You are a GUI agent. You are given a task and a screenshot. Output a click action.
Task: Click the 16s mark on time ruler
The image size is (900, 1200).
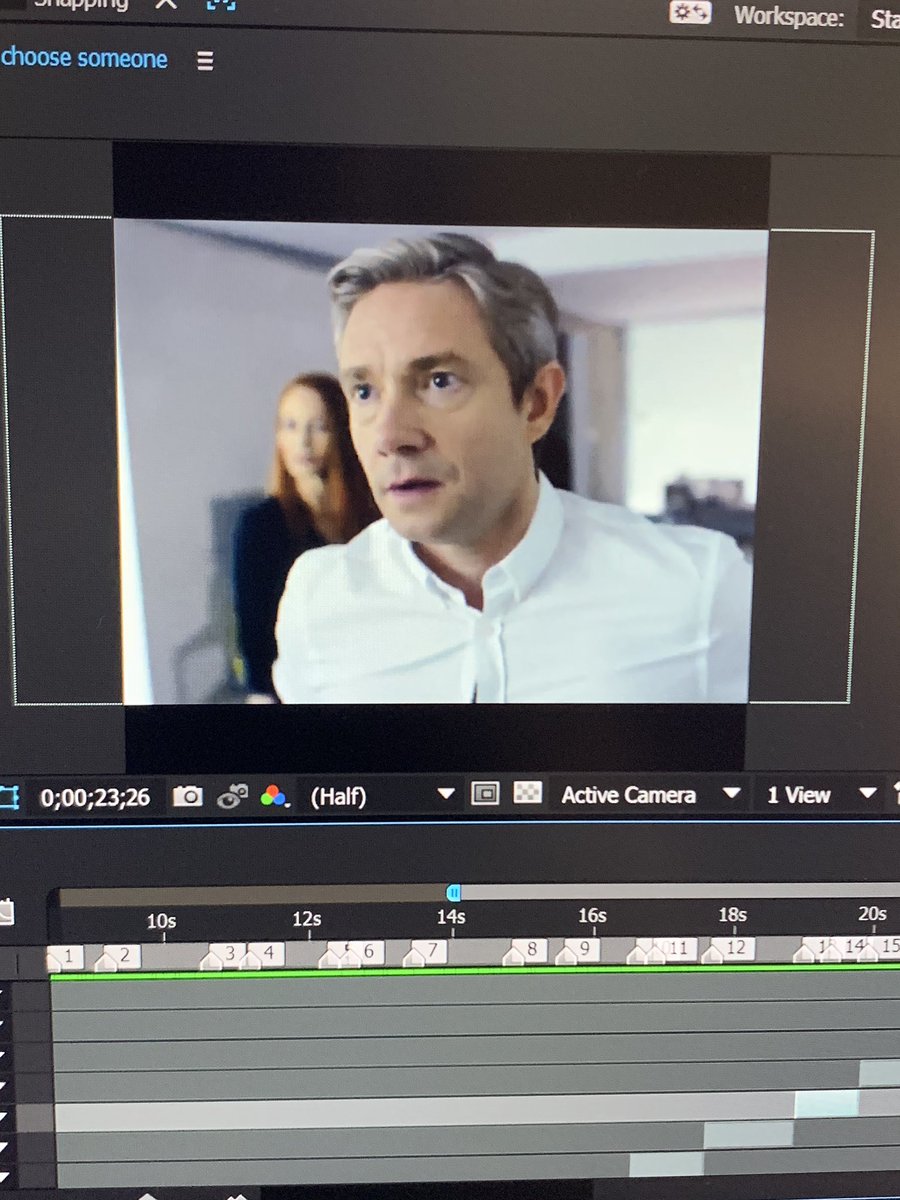click(x=592, y=915)
